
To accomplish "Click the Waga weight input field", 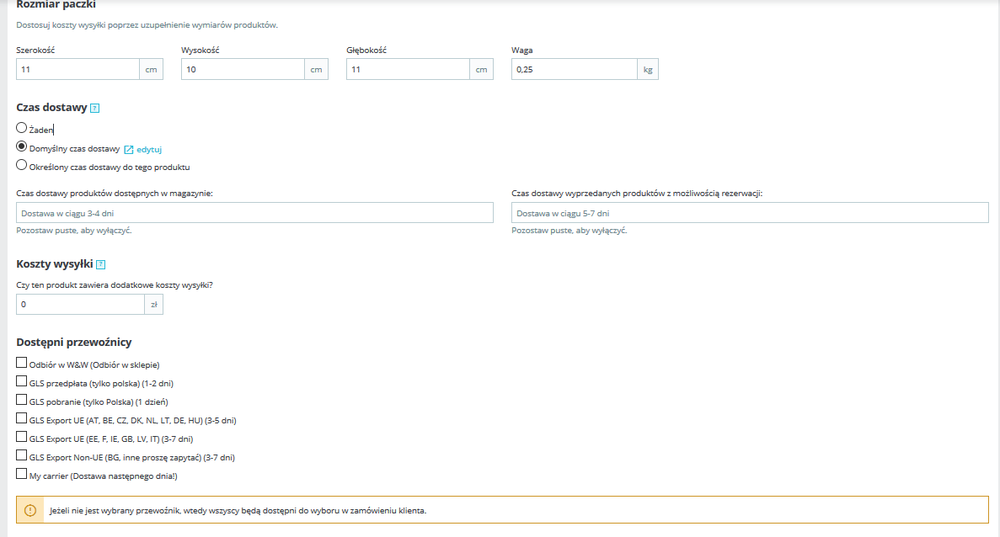I will click(x=574, y=70).
